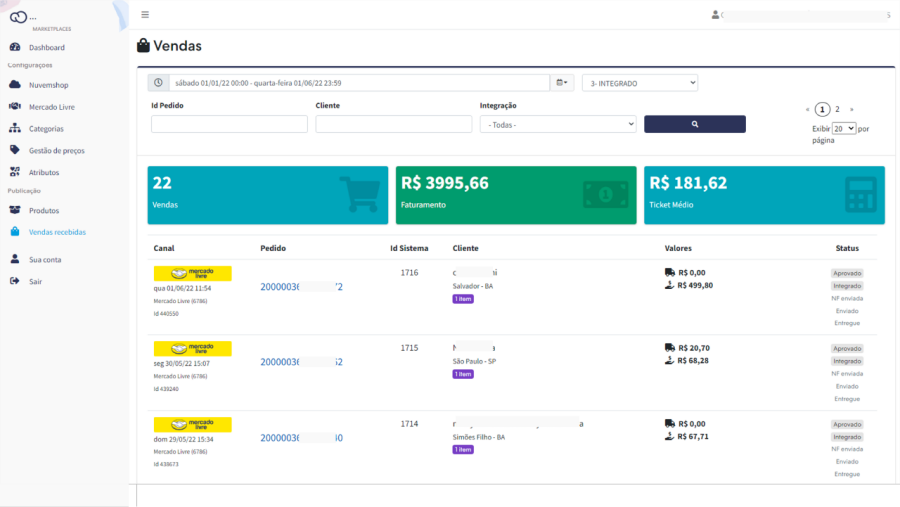Click the clock icon beside date range
The image size is (900, 507).
[x=158, y=83]
